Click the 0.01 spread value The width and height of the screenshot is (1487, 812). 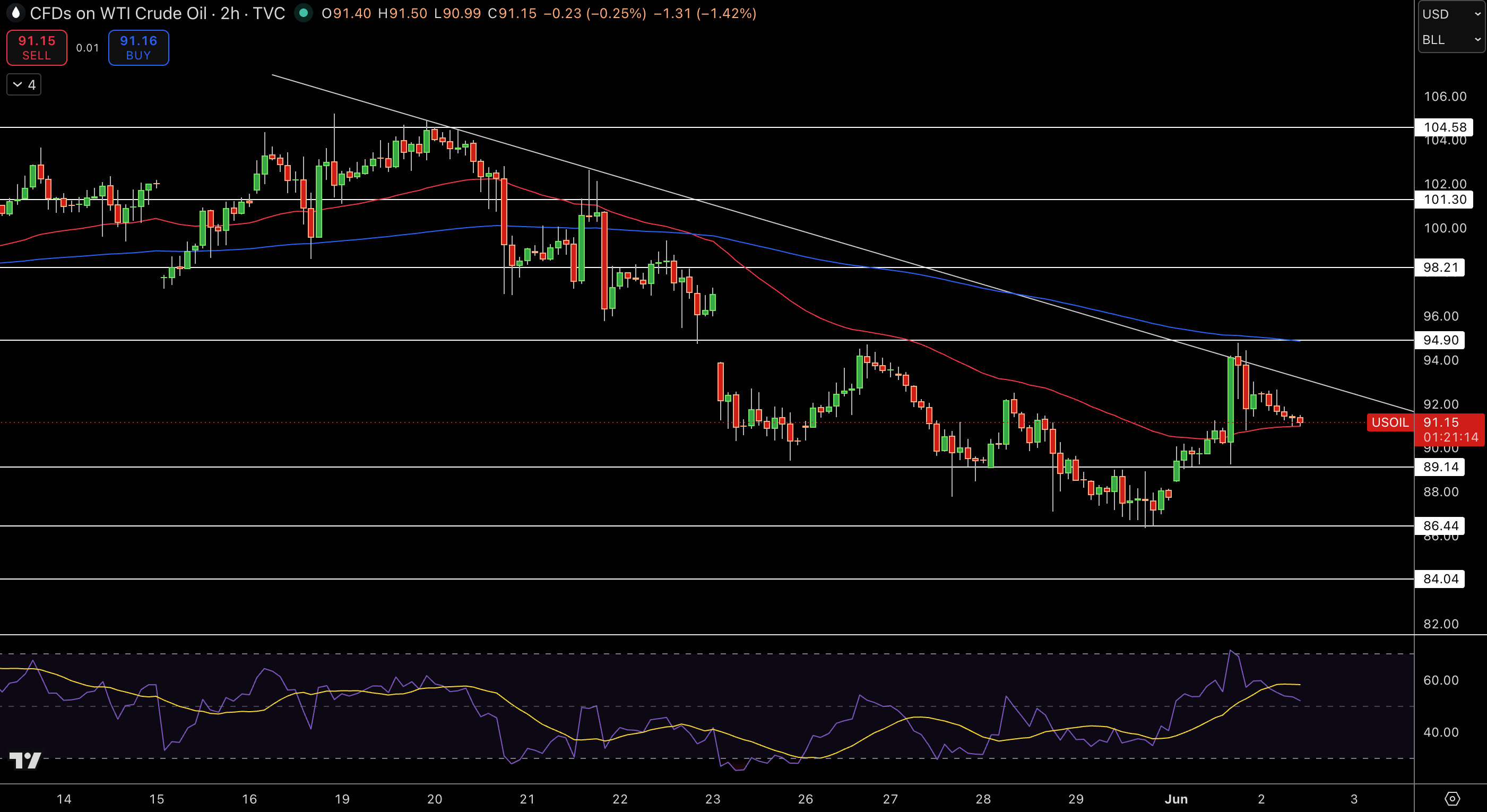(x=88, y=48)
